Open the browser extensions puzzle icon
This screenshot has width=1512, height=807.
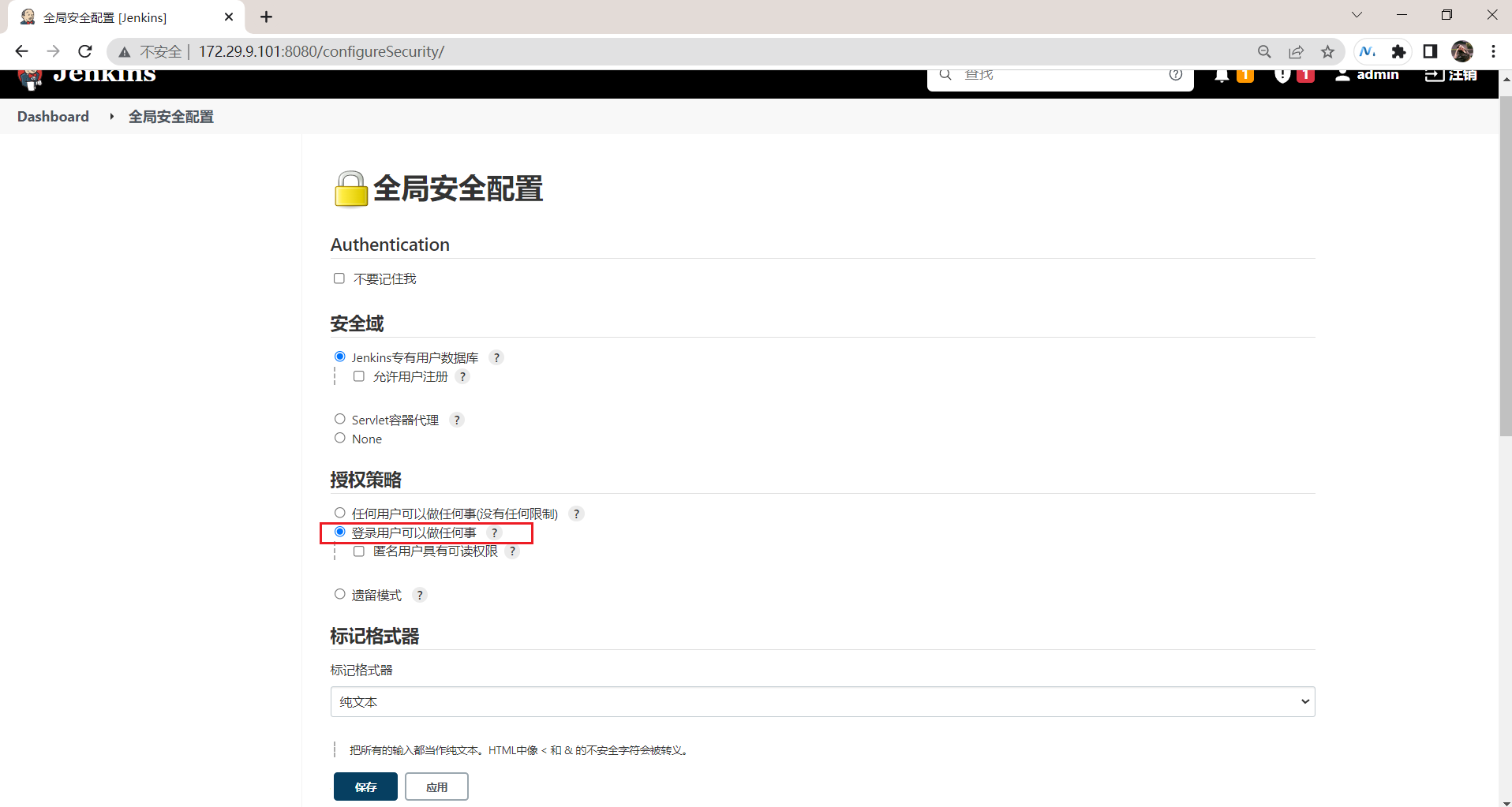(1398, 51)
